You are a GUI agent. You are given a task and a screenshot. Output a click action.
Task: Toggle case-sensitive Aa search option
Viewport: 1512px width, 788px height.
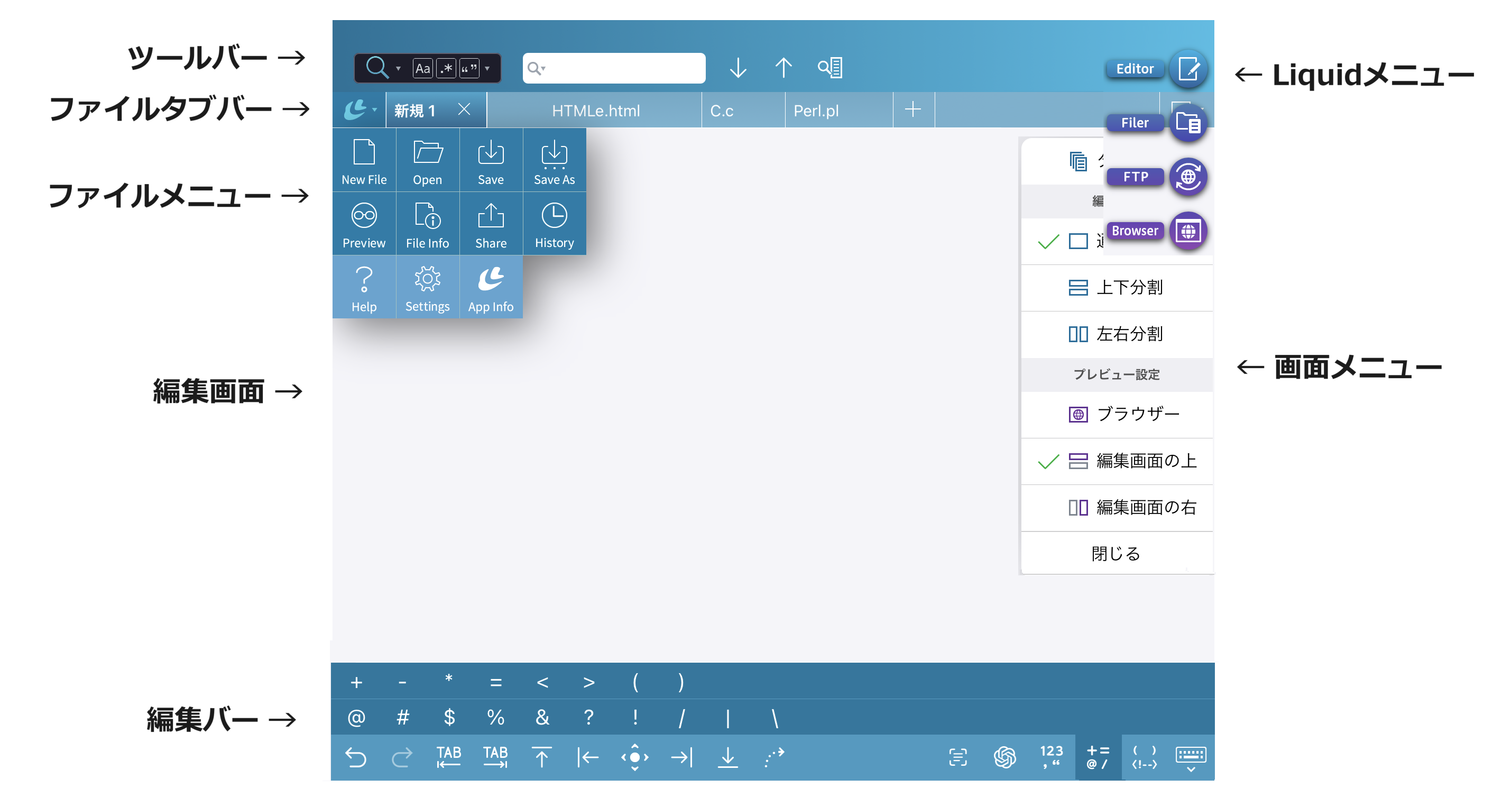422,69
